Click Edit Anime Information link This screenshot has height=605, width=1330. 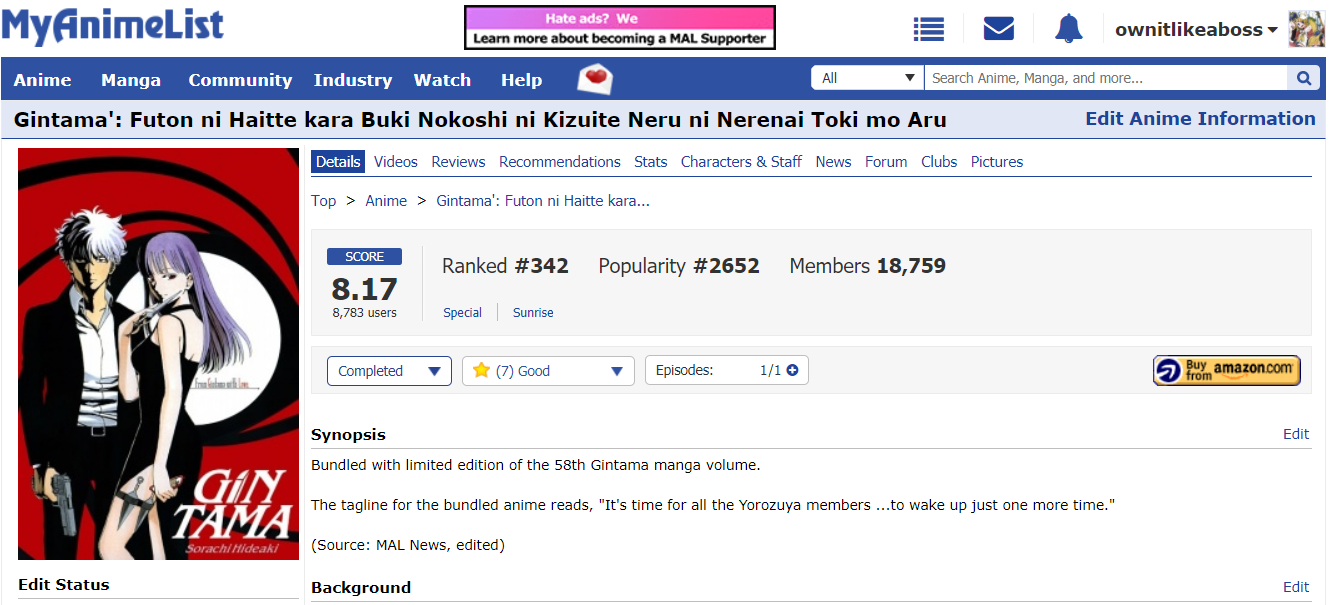point(1200,119)
